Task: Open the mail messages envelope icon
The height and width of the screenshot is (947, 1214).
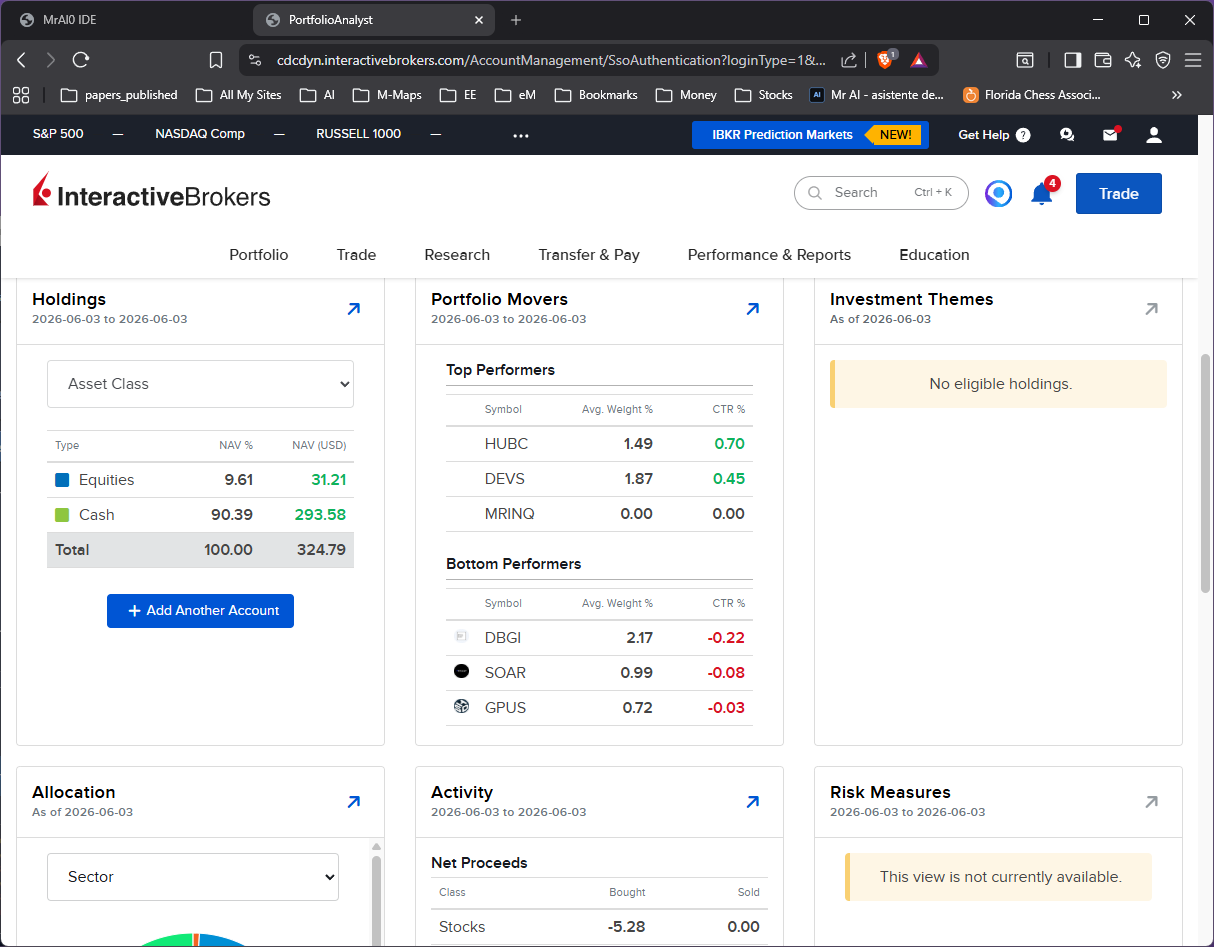Action: coord(1110,134)
